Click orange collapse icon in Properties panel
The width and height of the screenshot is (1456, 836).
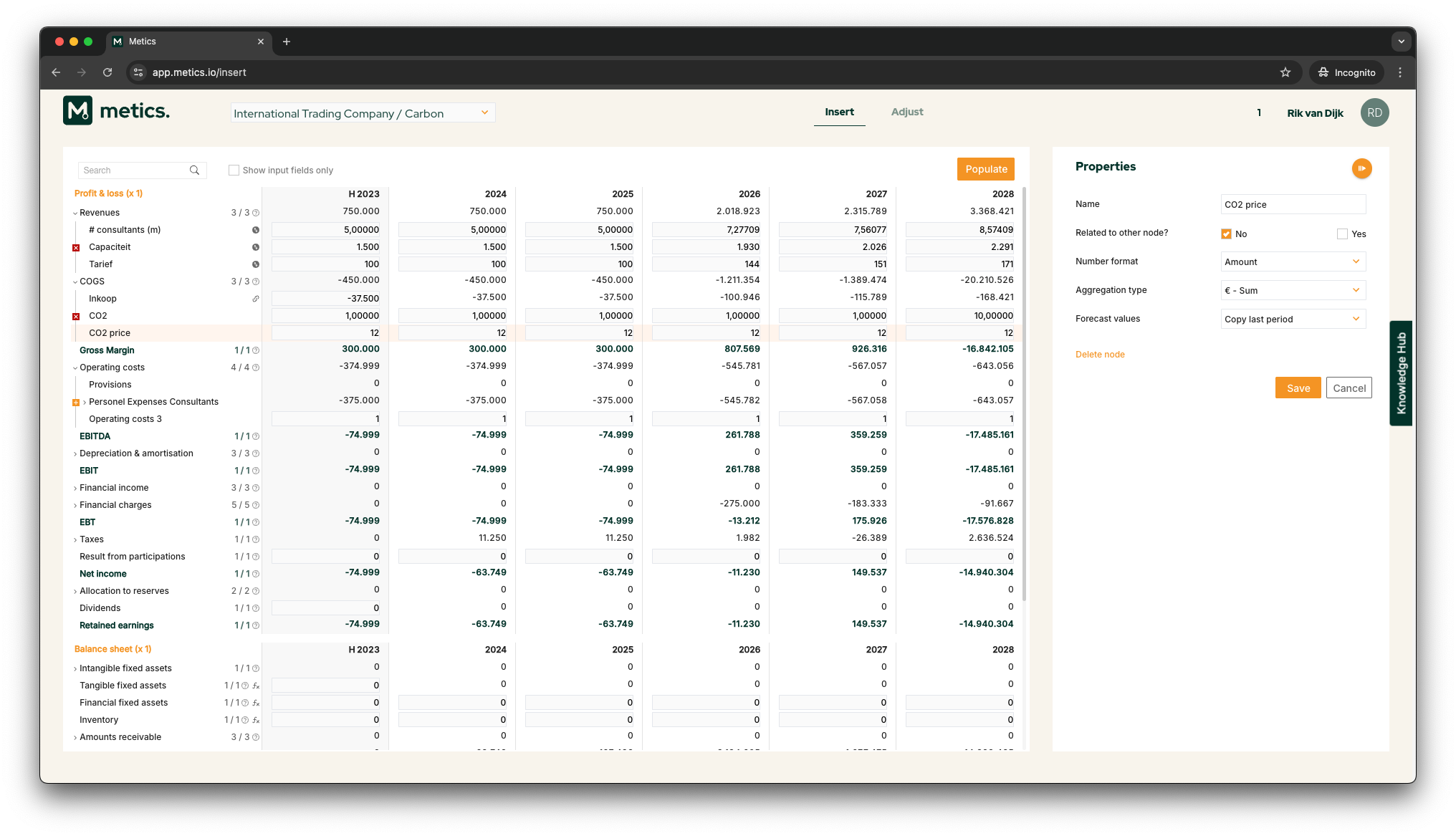click(1361, 168)
